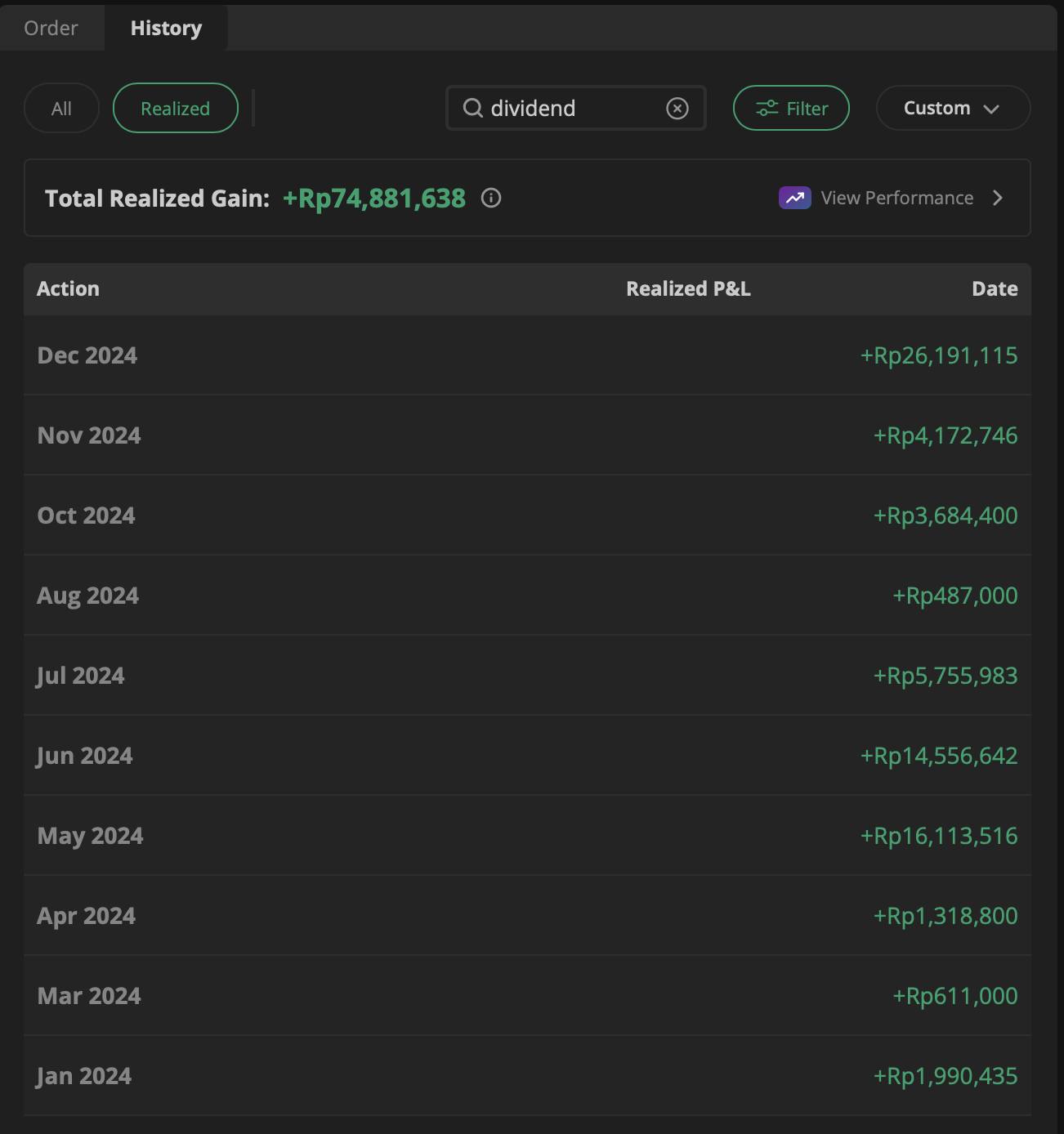The height and width of the screenshot is (1134, 1064).
Task: Select the History tab
Action: (x=166, y=29)
